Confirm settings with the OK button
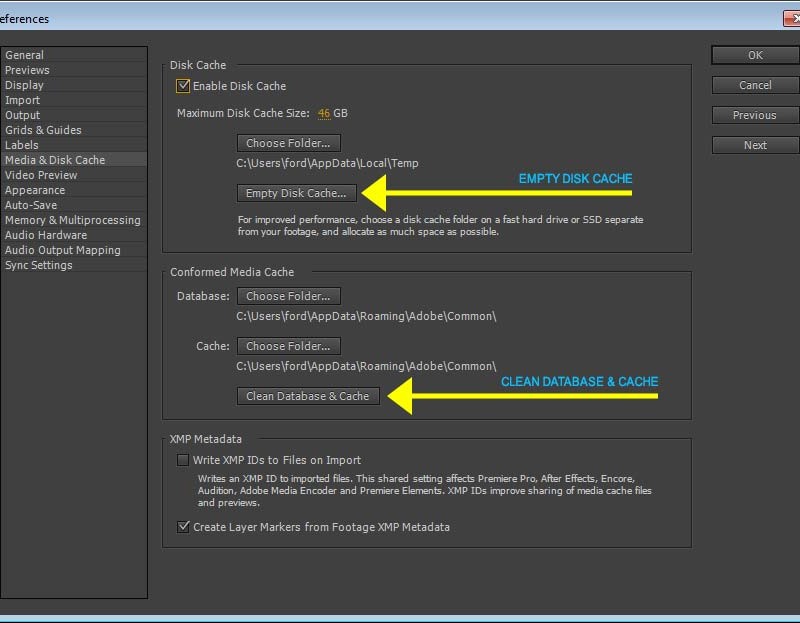The height and width of the screenshot is (623, 800). coord(755,55)
